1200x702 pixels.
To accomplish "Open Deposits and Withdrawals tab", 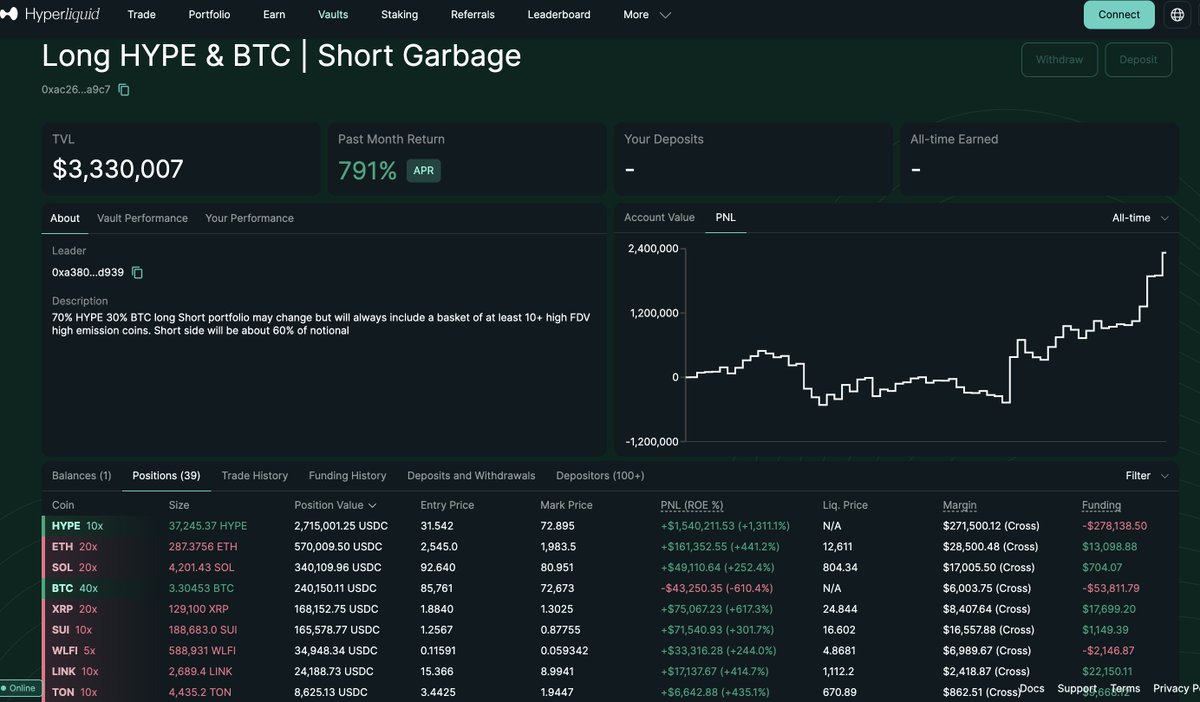I will 471,476.
